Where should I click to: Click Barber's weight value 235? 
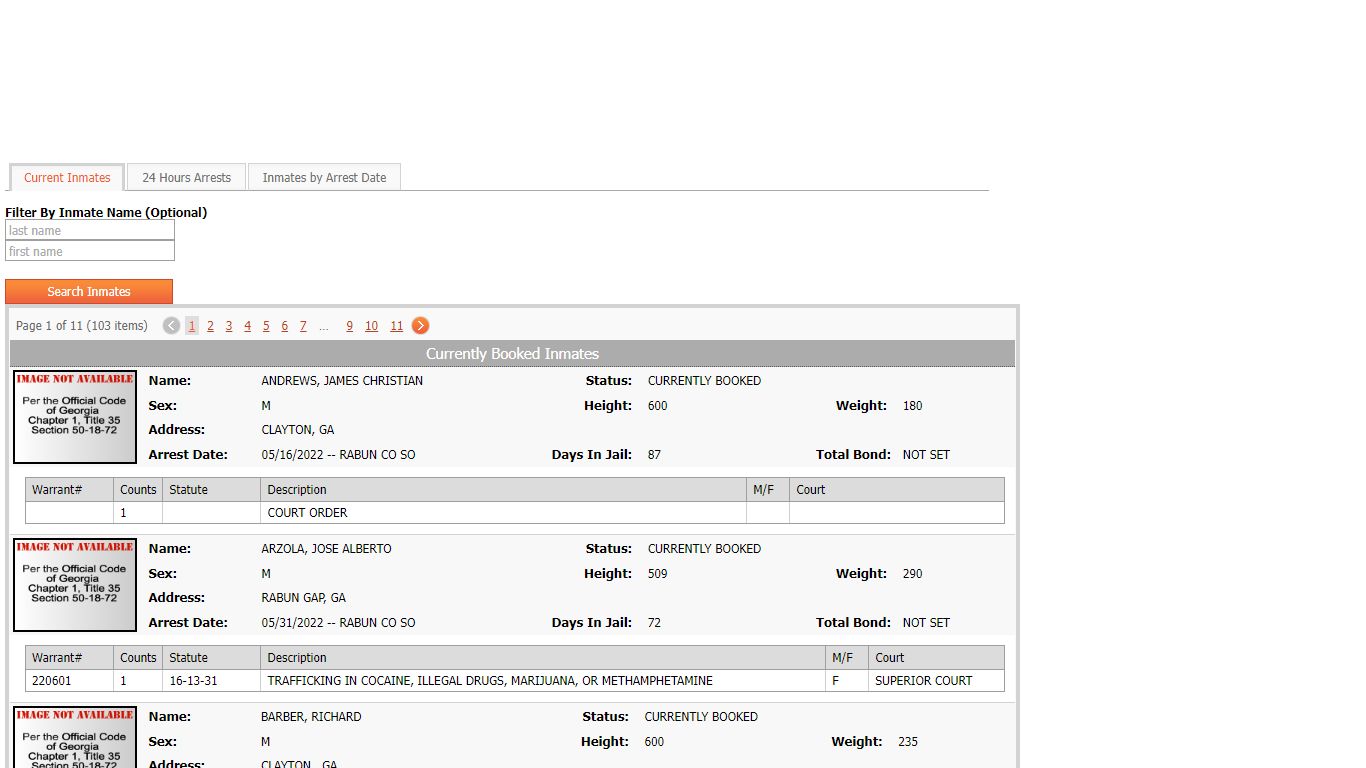(908, 742)
